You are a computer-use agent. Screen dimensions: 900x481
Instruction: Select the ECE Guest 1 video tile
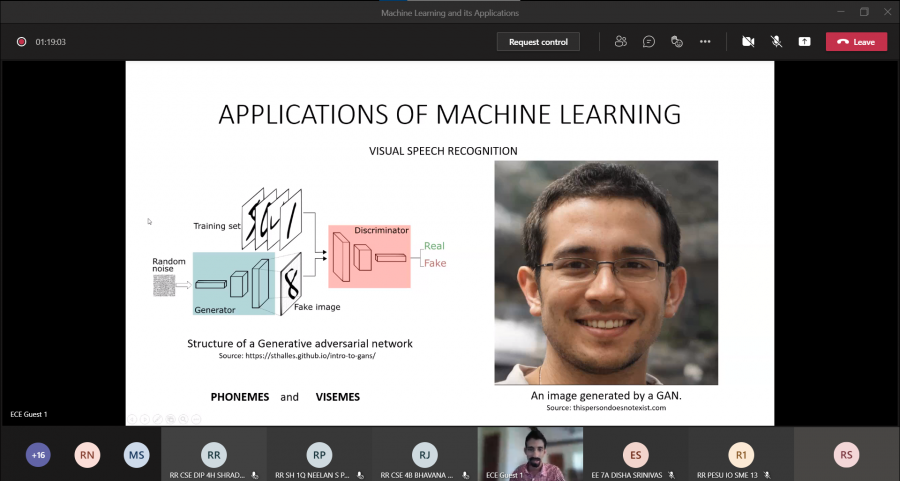click(529, 455)
